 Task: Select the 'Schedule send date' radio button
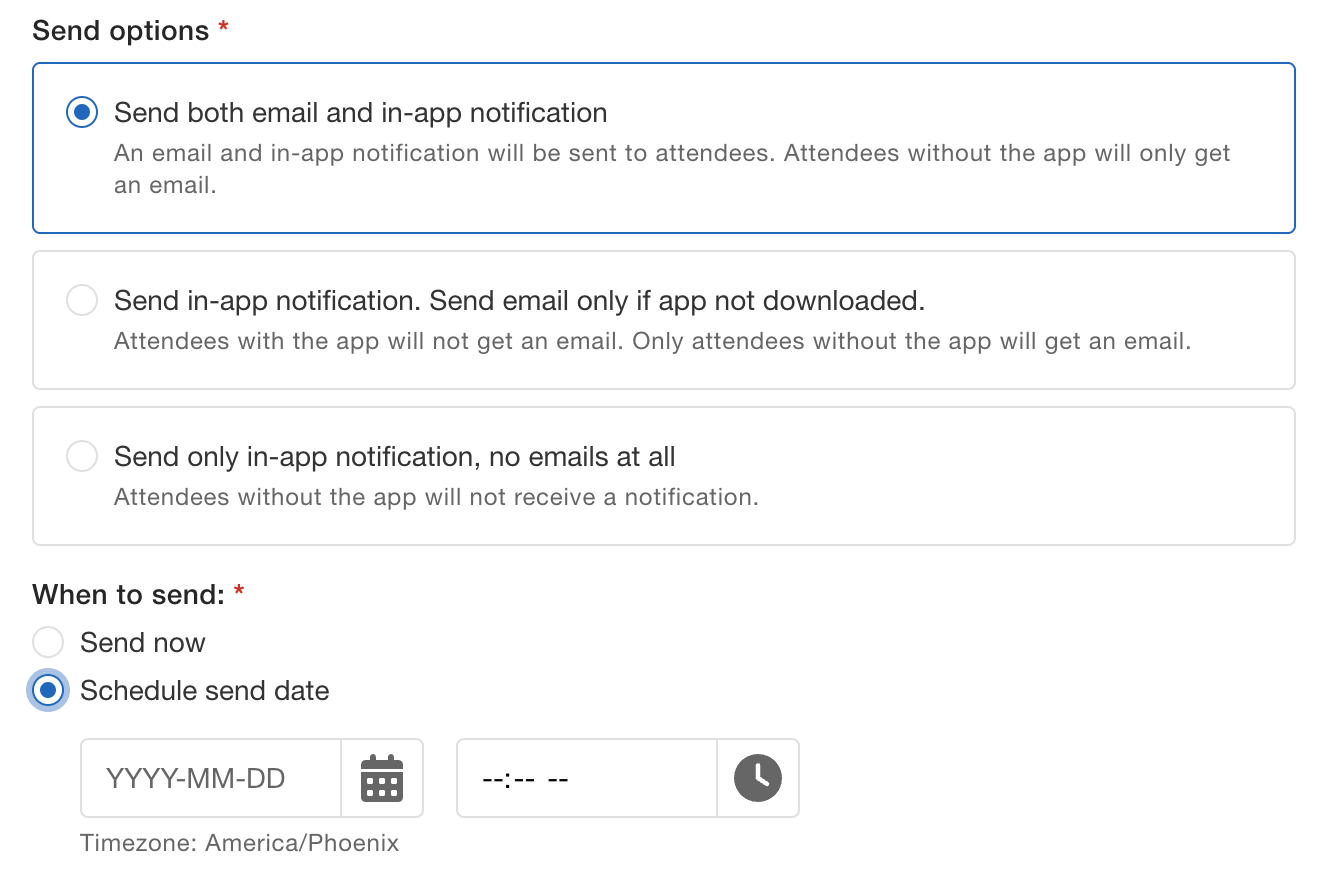(48, 690)
